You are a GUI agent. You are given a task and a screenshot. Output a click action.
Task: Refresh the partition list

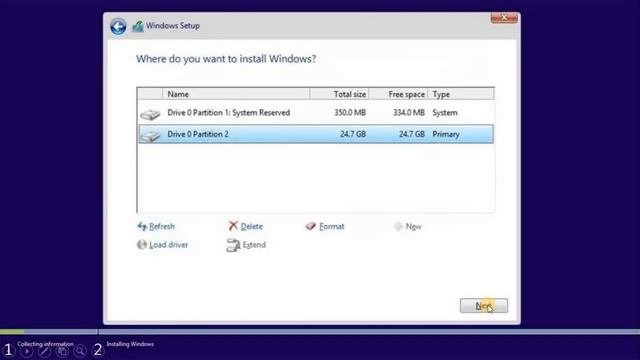click(162, 226)
